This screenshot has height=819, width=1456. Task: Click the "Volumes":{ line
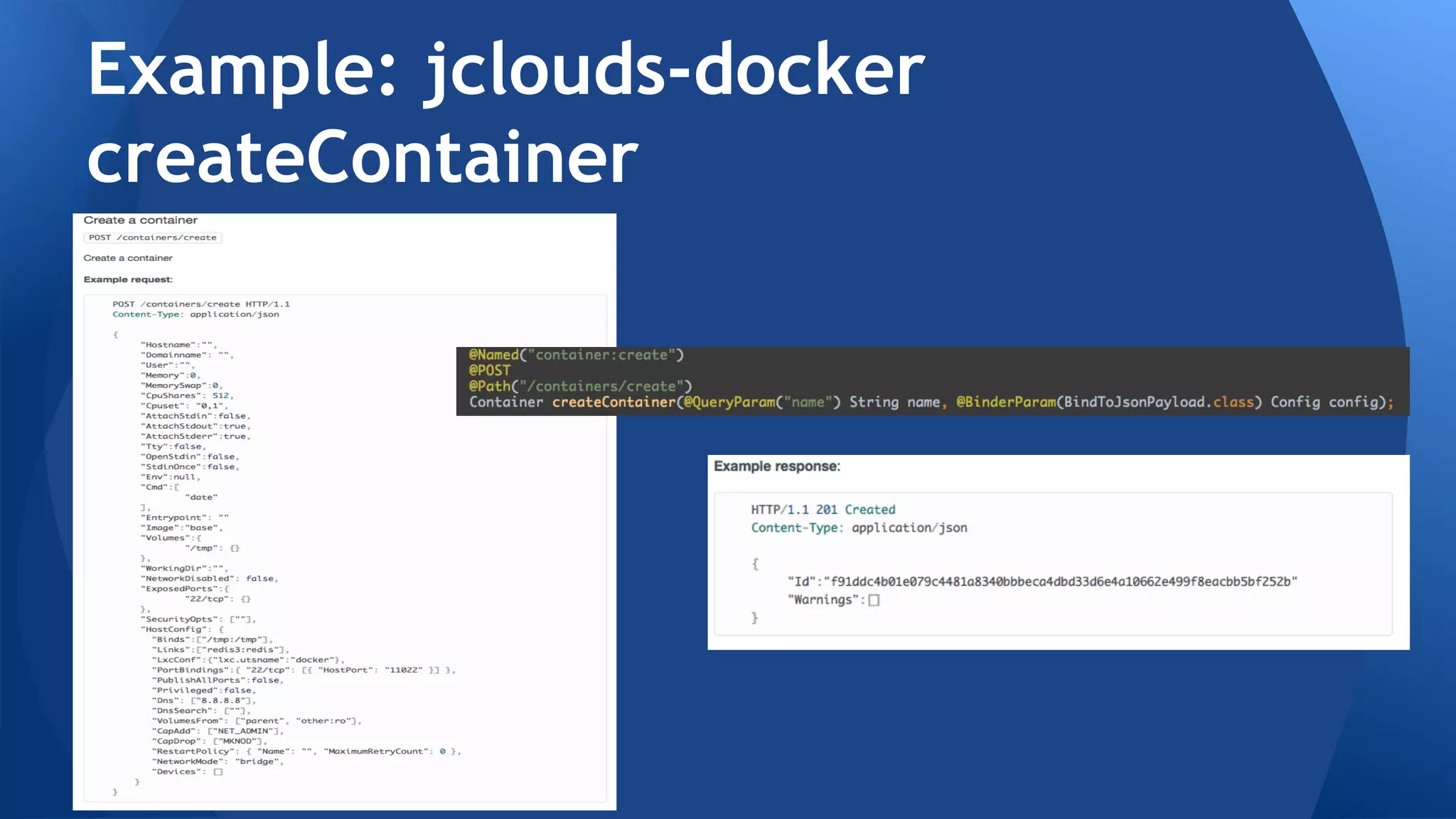(171, 538)
